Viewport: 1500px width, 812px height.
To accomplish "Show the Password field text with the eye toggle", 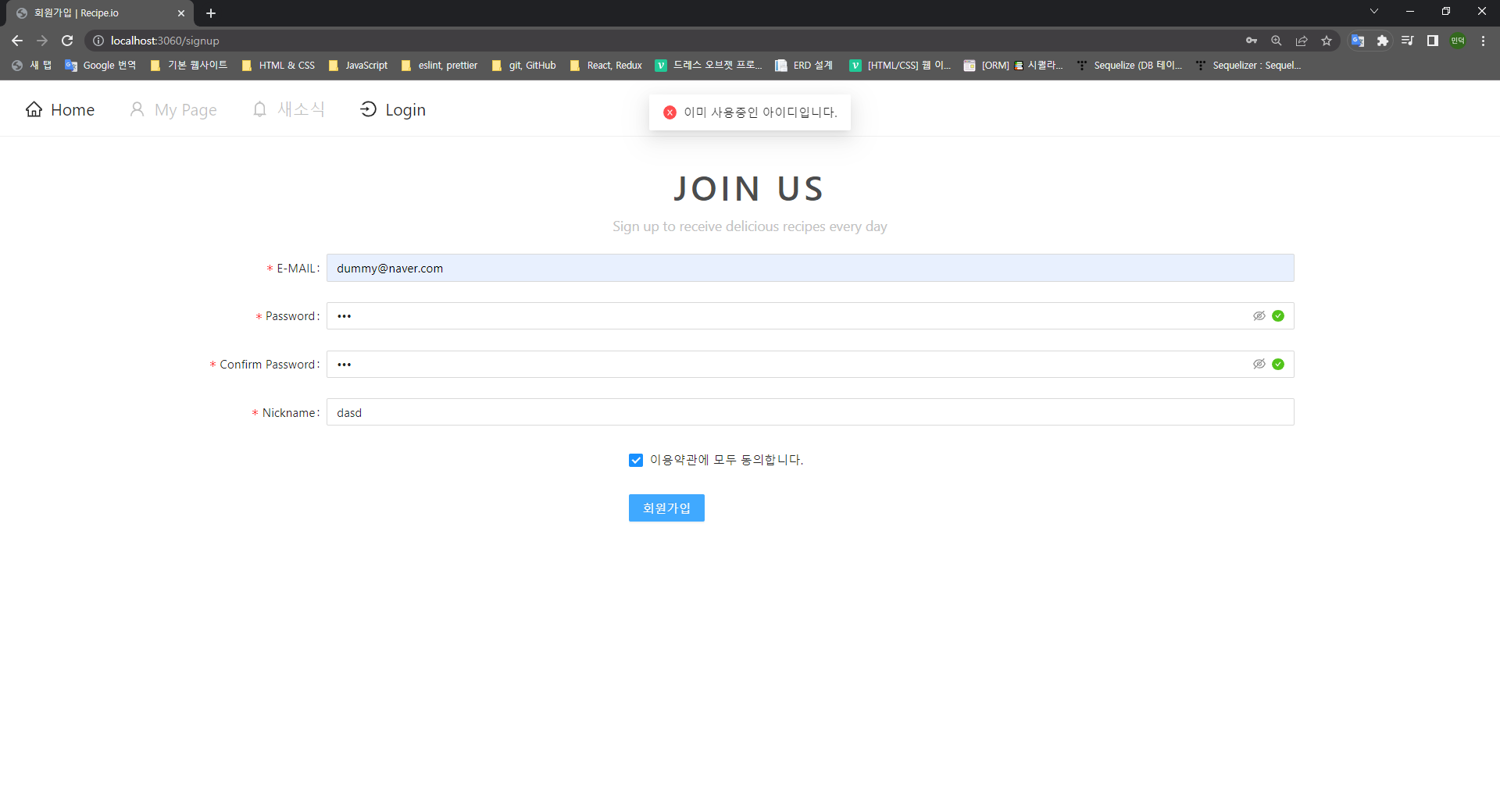I will (x=1259, y=315).
